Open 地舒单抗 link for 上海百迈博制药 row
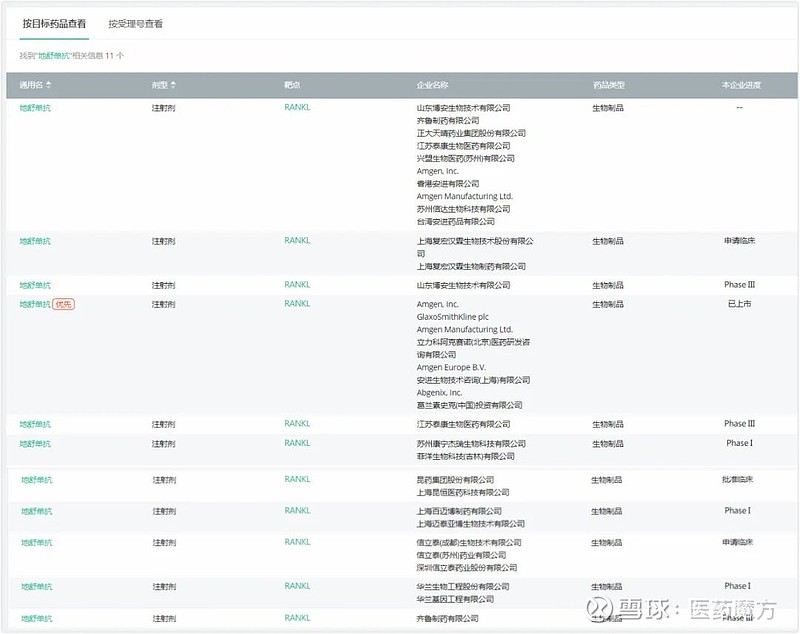The width and height of the screenshot is (800, 634). coord(37,511)
